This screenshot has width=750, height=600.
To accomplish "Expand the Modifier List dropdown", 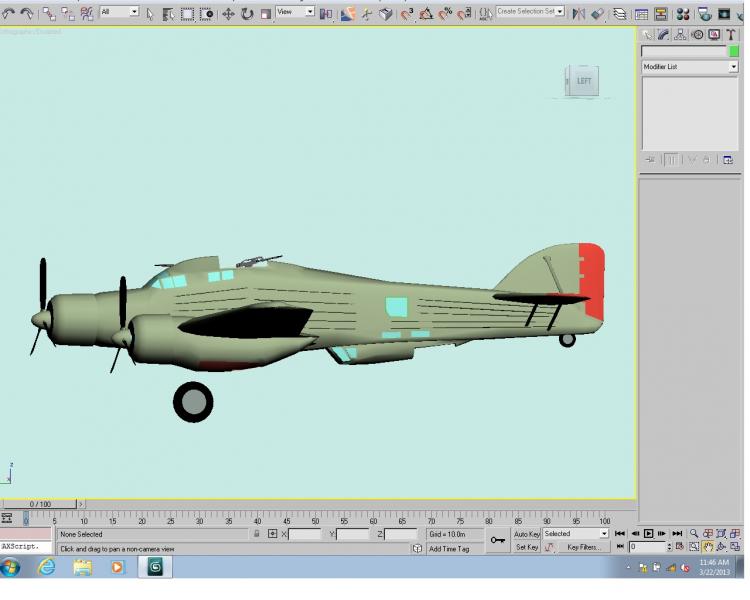I will [690, 67].
